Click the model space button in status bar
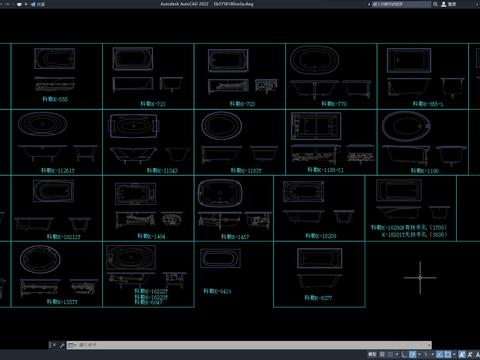480x360 pixels. click(372, 354)
